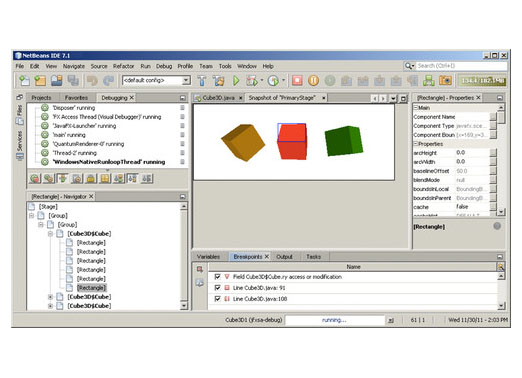The image size is (522, 378).
Task: Click the Build Project hammer icon
Action: pos(202,81)
